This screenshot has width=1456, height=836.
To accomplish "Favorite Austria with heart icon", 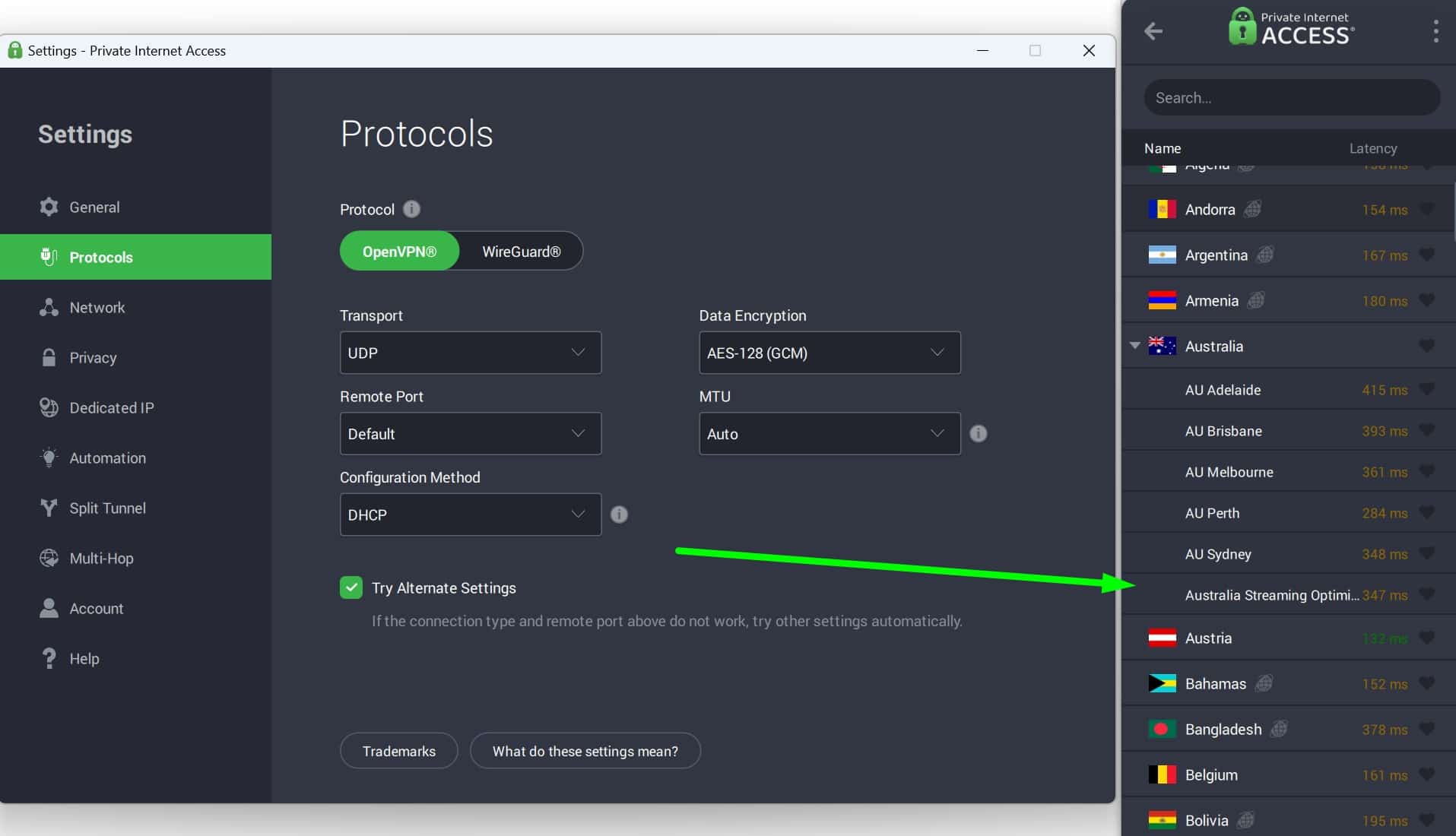I will tap(1427, 638).
